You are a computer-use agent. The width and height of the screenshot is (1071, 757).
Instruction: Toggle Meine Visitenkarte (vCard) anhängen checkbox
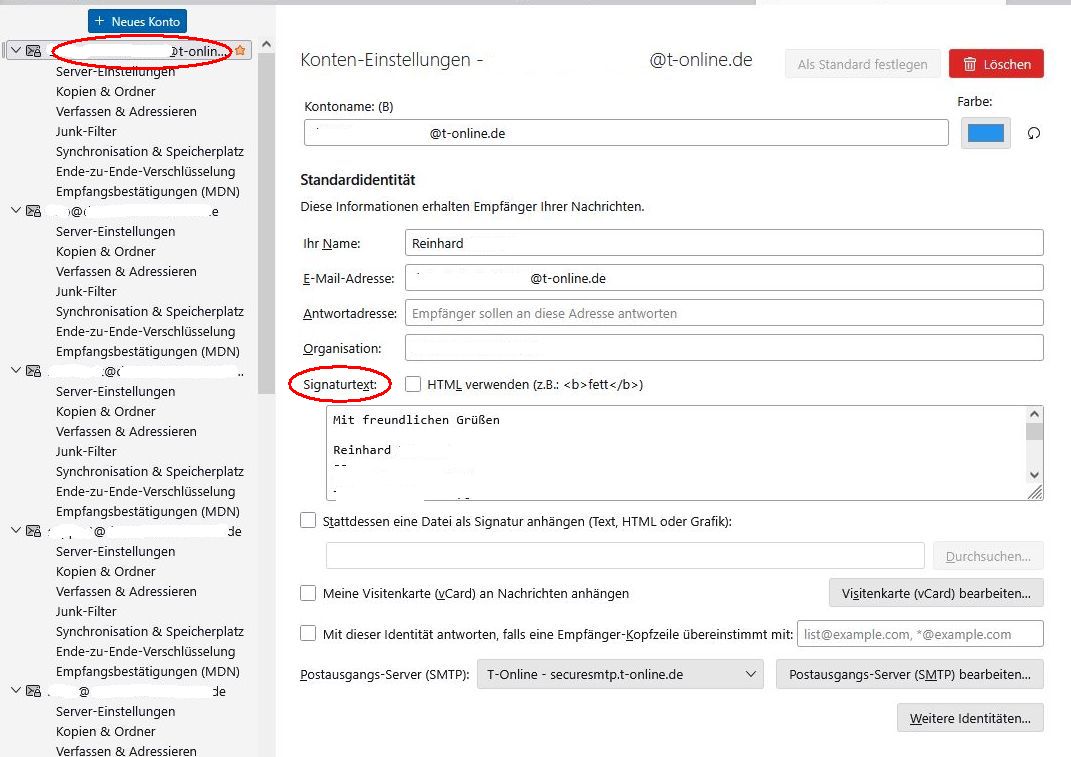click(x=308, y=593)
